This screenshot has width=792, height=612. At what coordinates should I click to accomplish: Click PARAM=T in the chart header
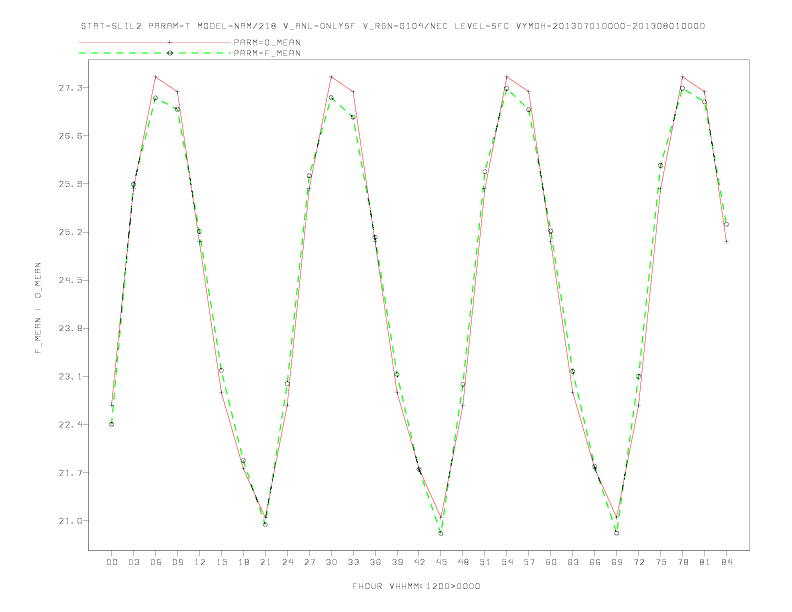(x=169, y=26)
